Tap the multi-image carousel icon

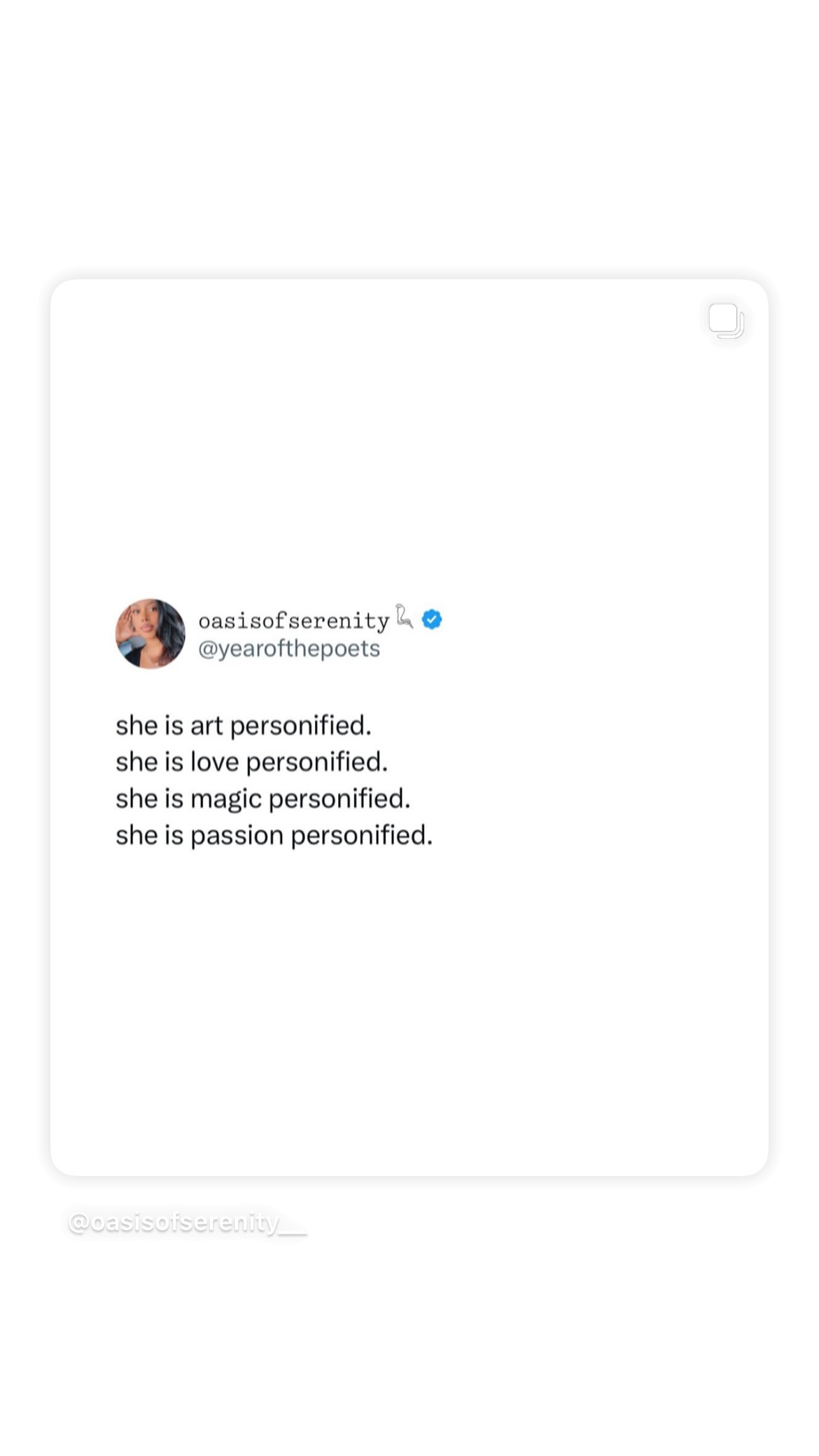tap(726, 321)
